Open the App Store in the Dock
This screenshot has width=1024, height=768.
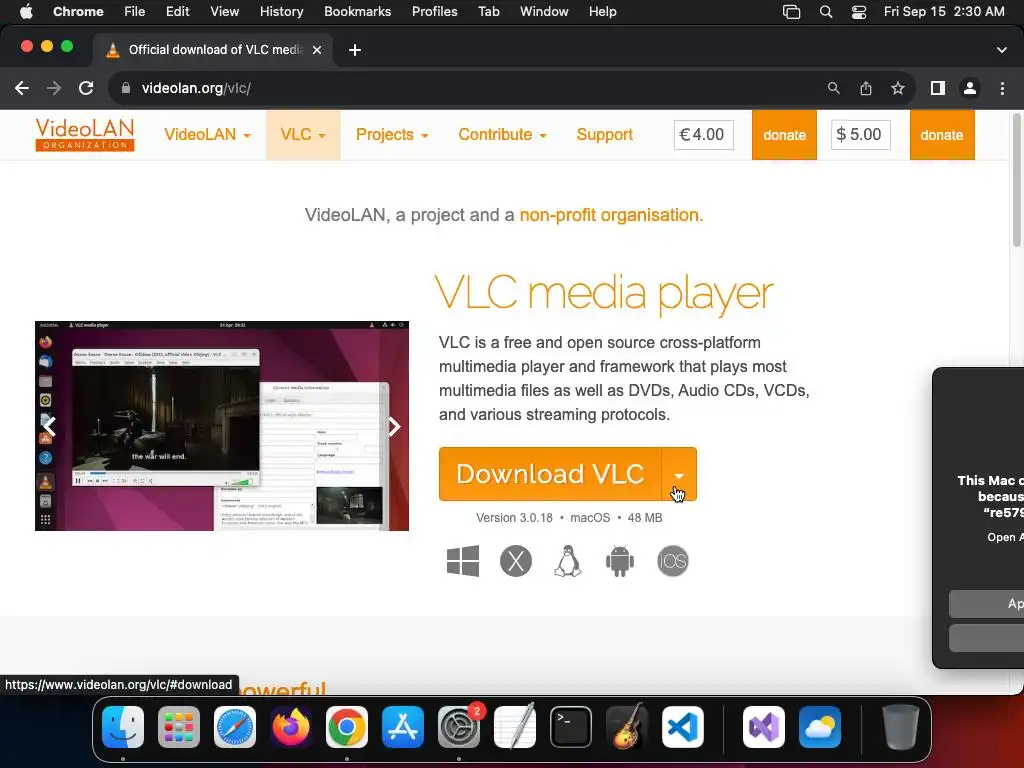[x=403, y=727]
